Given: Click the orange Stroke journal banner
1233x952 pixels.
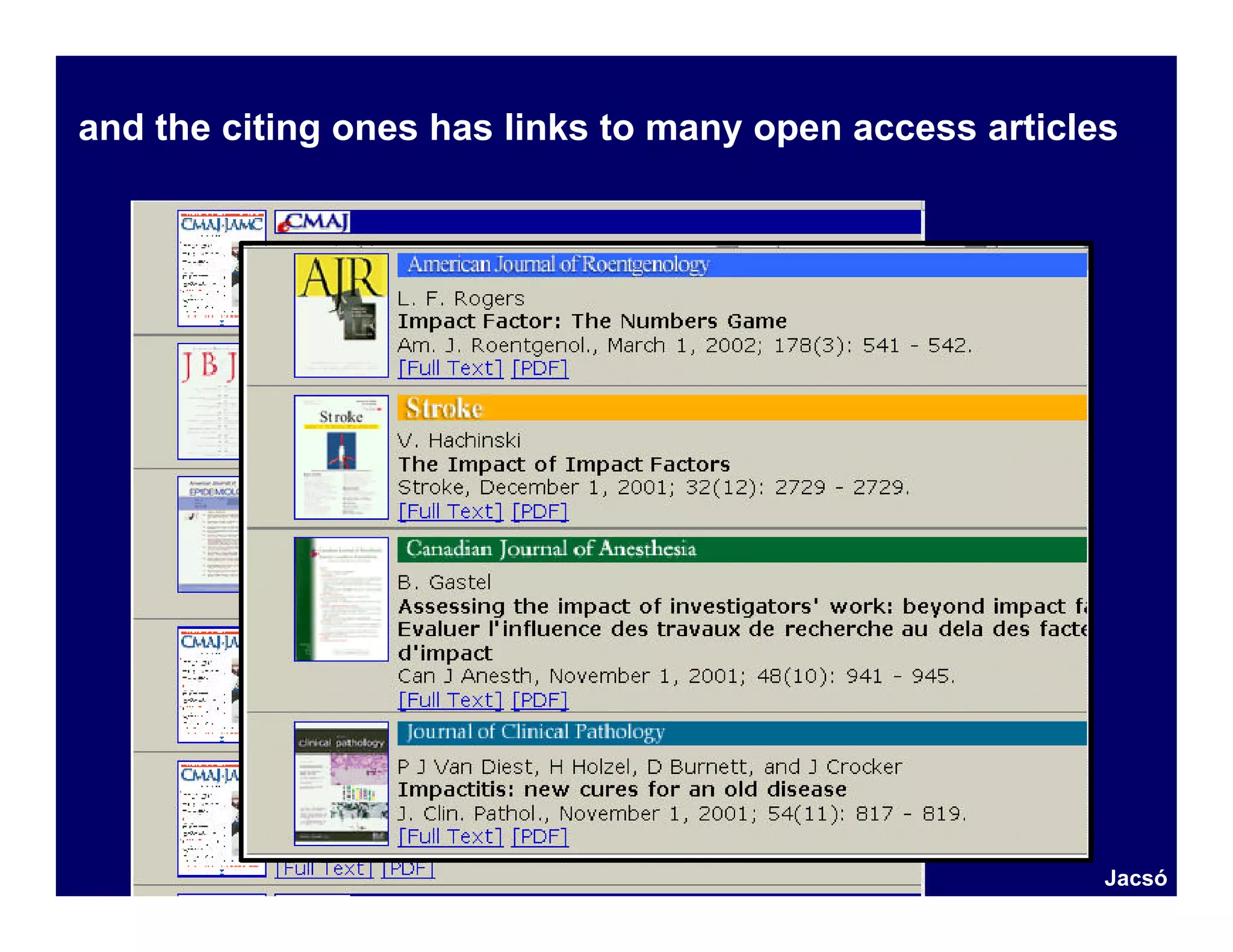Looking at the screenshot, I should pyautogui.click(x=742, y=408).
